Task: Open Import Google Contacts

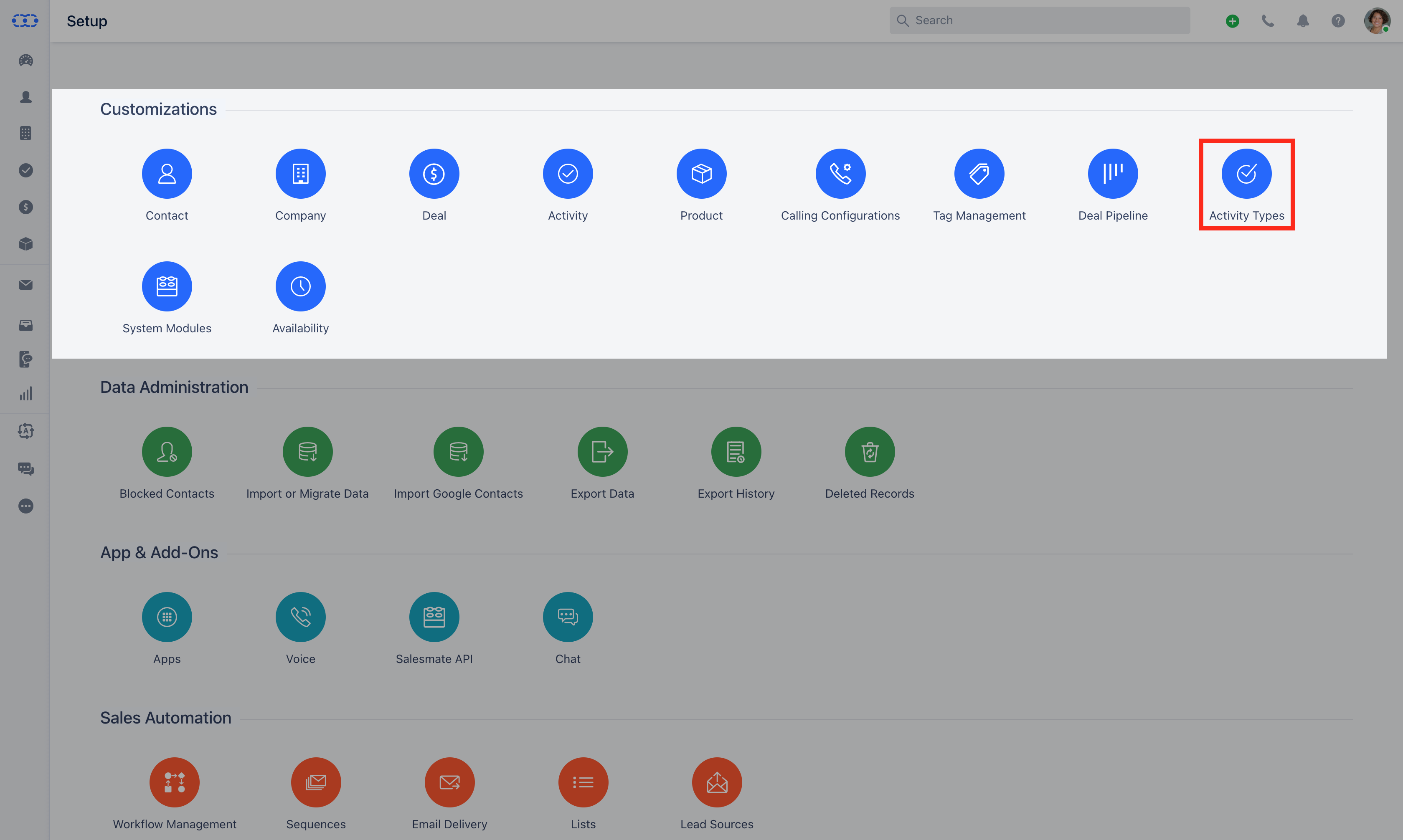Action: coord(458,452)
